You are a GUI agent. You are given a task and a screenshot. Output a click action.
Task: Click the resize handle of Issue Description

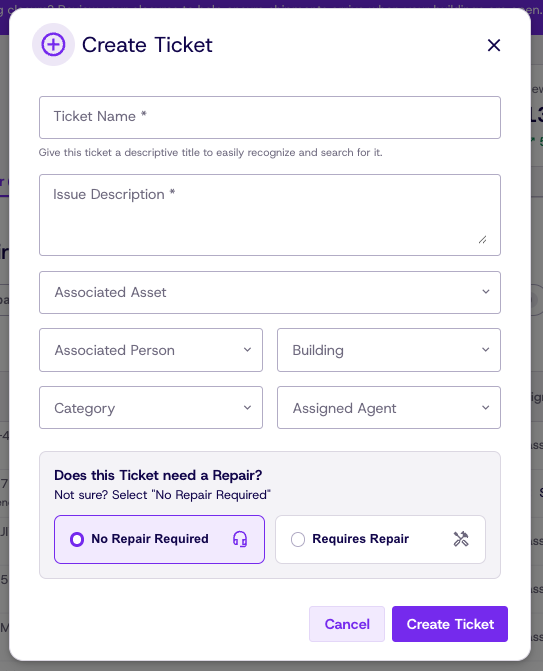(483, 240)
